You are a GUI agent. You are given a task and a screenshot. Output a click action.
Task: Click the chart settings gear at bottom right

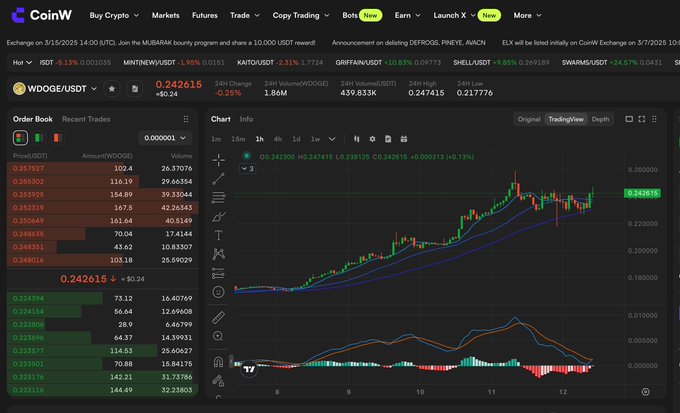click(x=645, y=391)
